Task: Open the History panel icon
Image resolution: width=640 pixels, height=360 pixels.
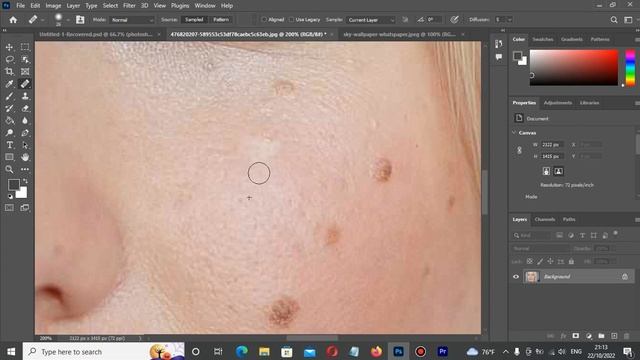Action: pos(499,44)
